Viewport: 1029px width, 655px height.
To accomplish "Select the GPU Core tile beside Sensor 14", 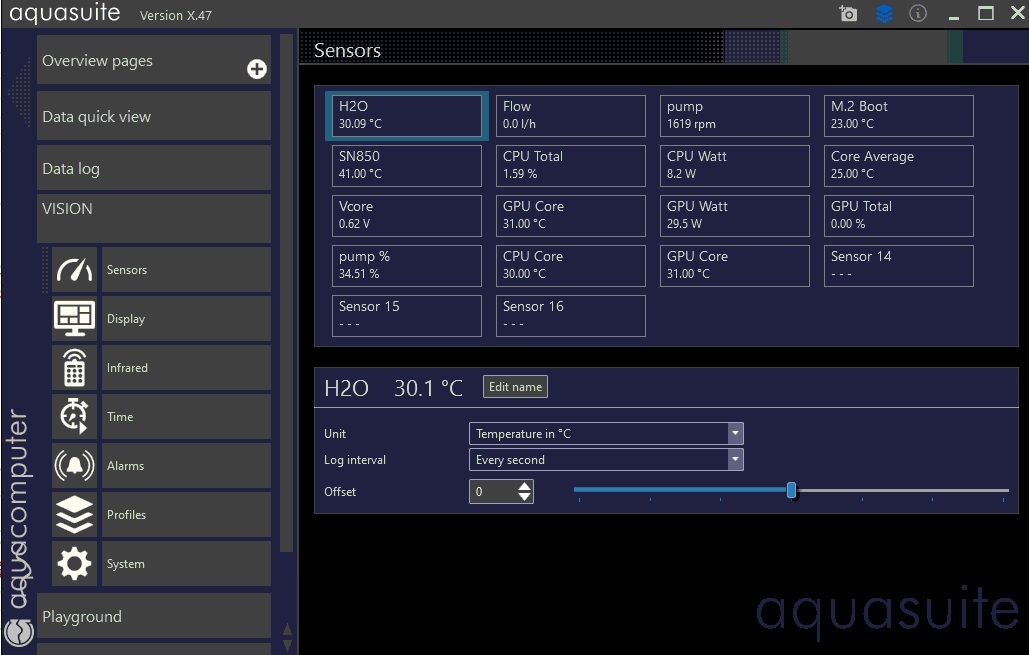I will [x=734, y=266].
